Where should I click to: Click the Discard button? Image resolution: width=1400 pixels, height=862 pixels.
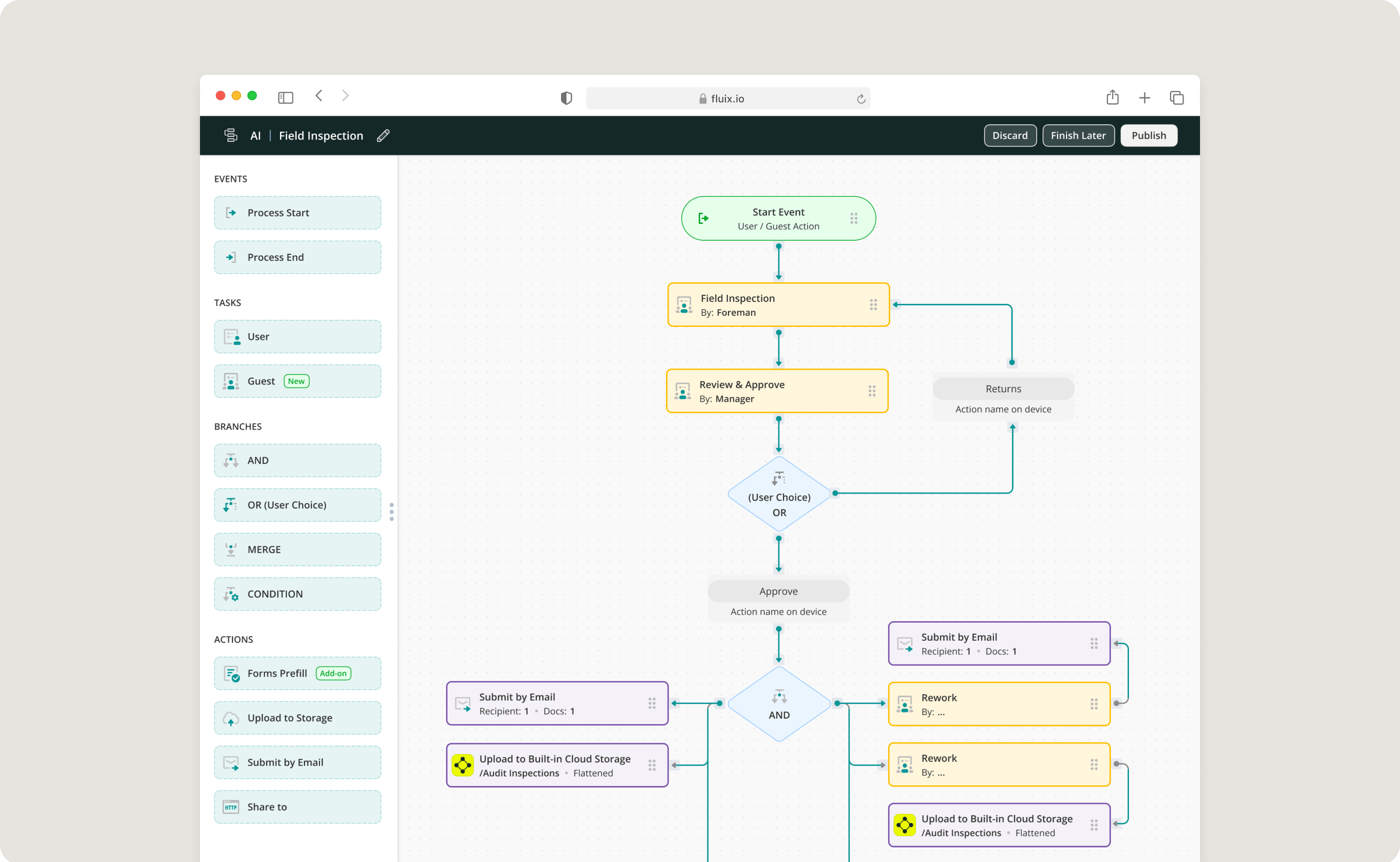click(1009, 136)
